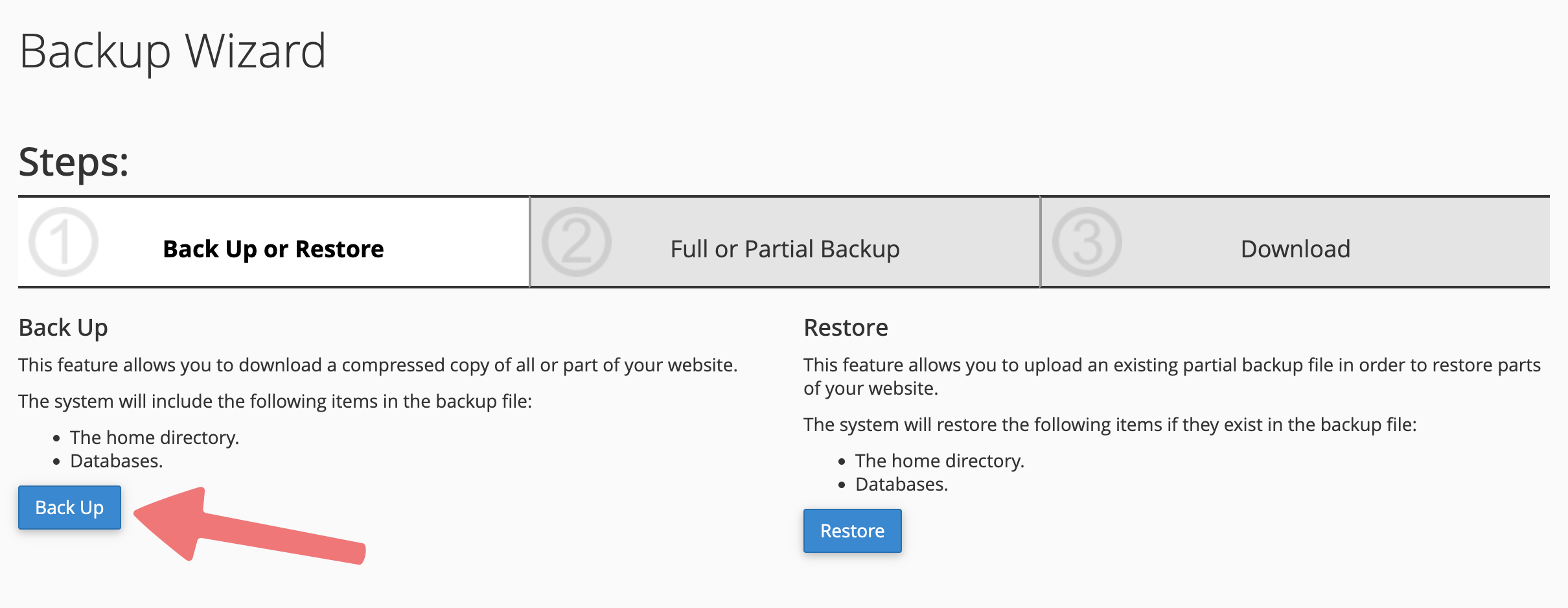Click the 'system will restore the following items' text
Viewport: 1568px width, 608px height.
pos(1110,425)
